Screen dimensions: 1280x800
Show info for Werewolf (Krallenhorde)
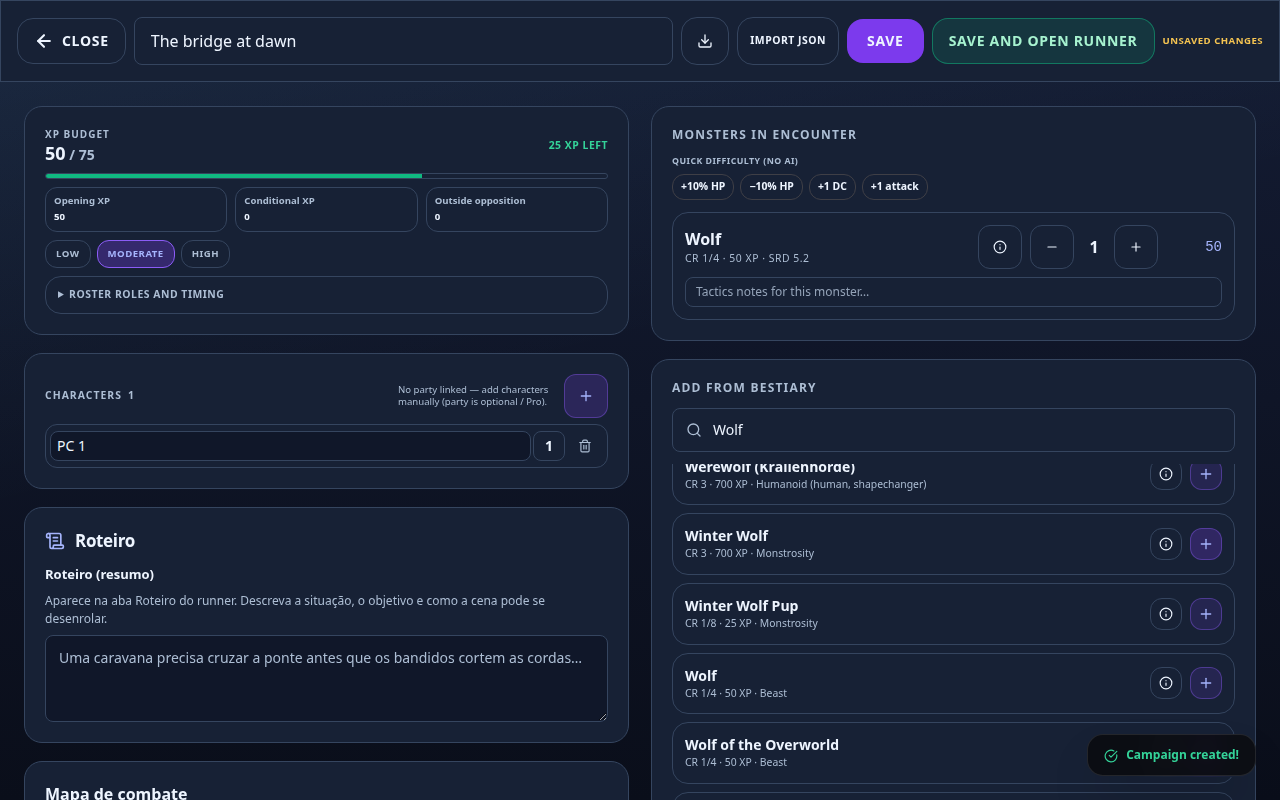coord(1166,476)
